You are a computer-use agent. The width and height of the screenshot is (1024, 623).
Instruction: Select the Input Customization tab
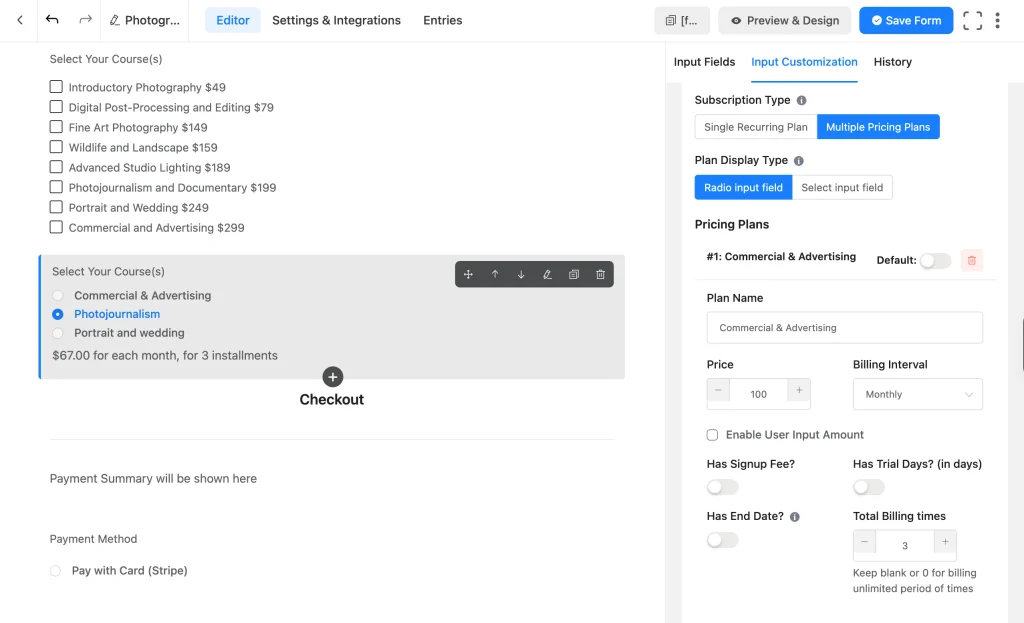click(804, 62)
